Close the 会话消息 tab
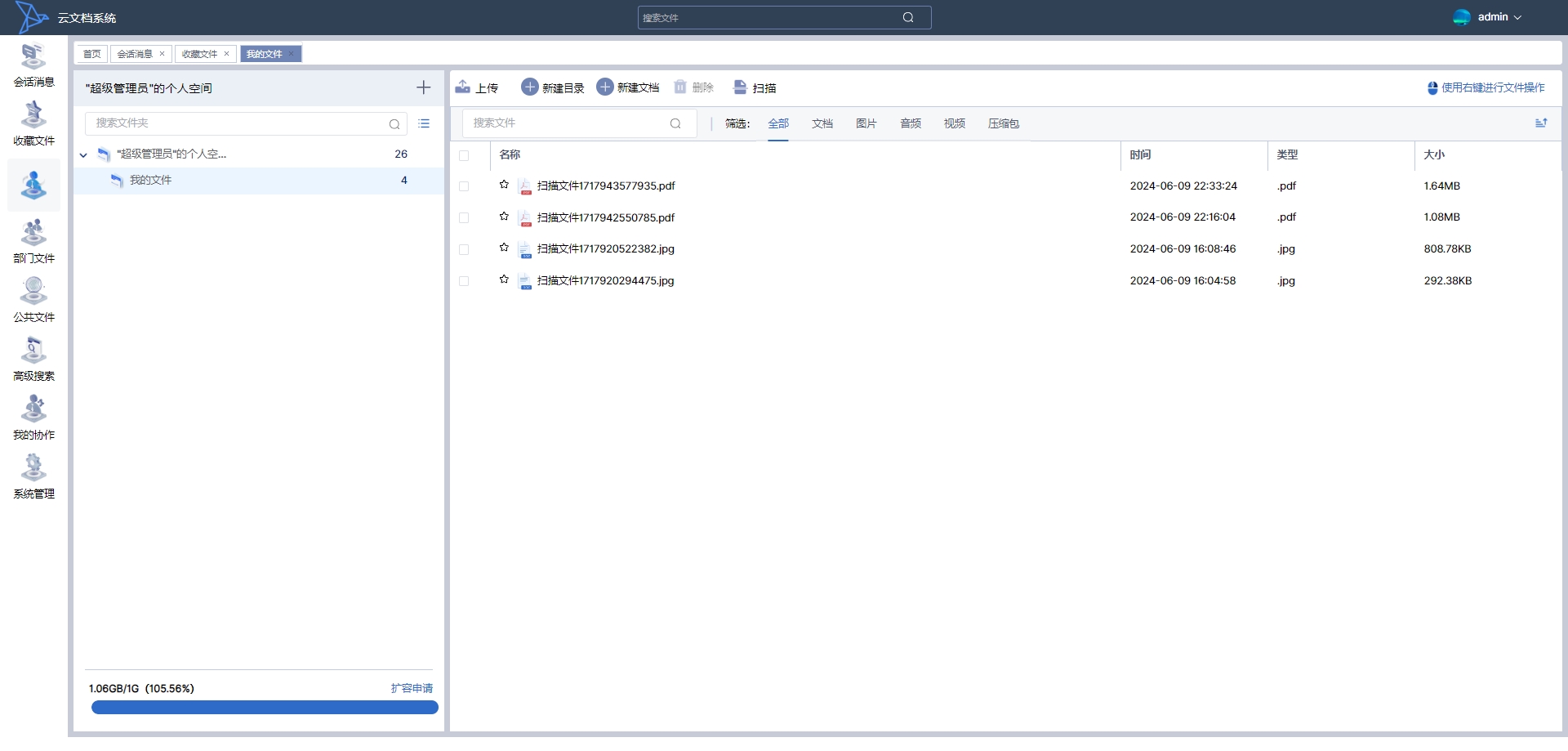The image size is (1568, 751). [162, 54]
